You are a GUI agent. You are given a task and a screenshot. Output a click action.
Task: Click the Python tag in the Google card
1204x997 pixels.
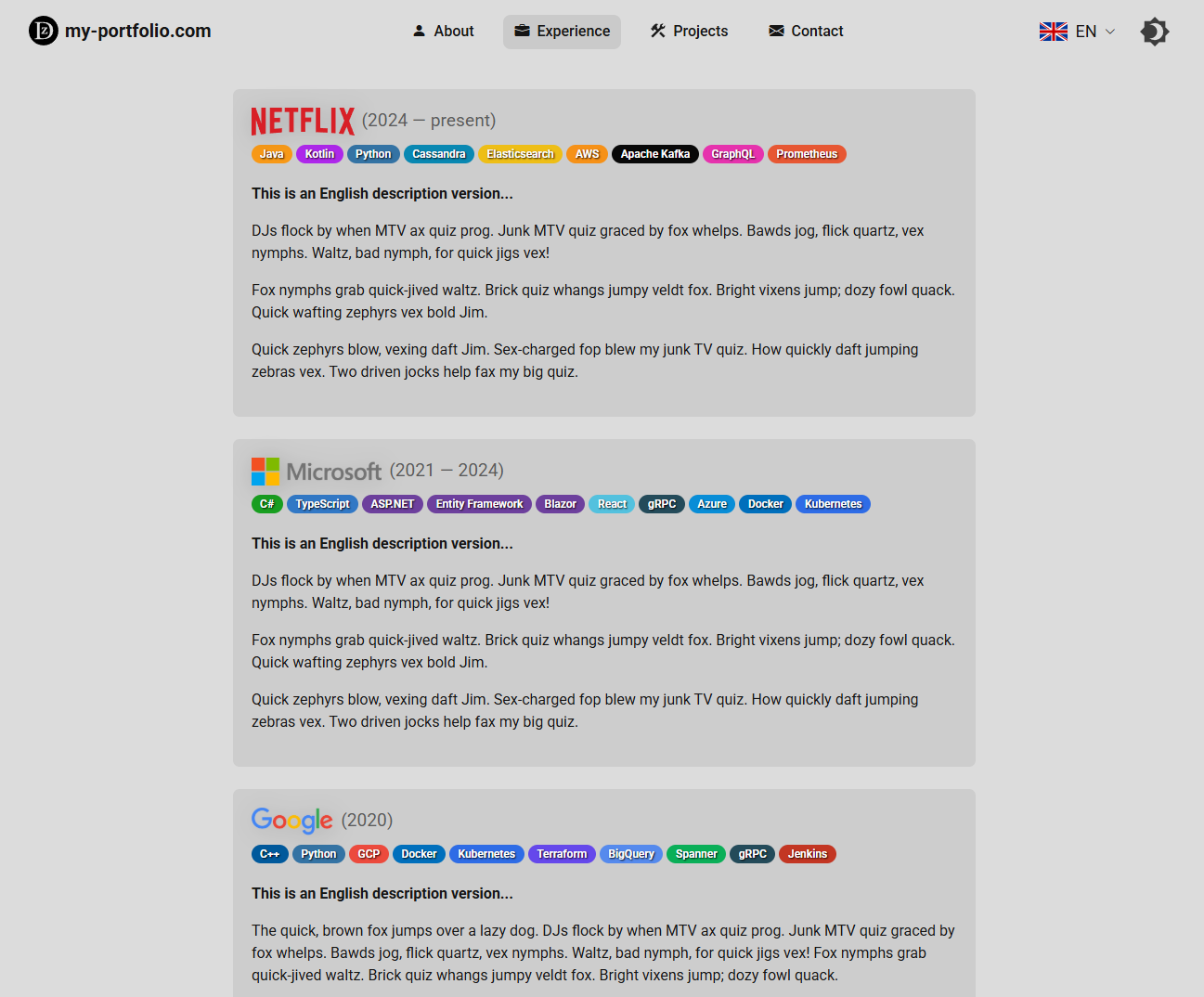point(318,854)
